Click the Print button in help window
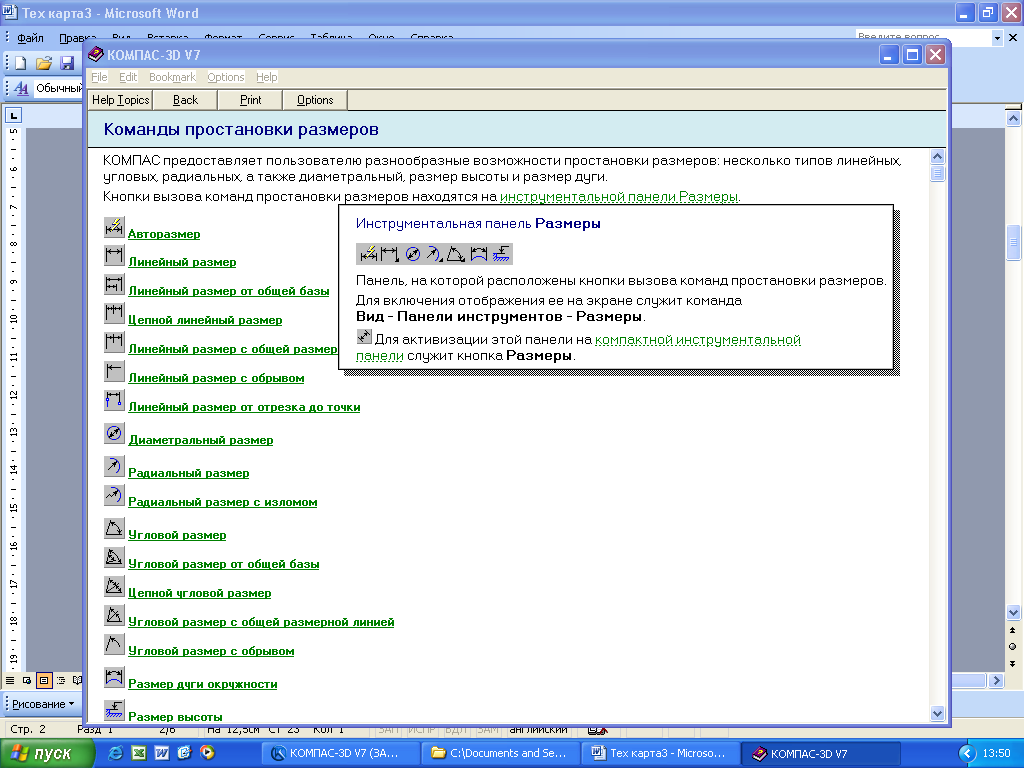The width and height of the screenshot is (1024, 768). [250, 100]
